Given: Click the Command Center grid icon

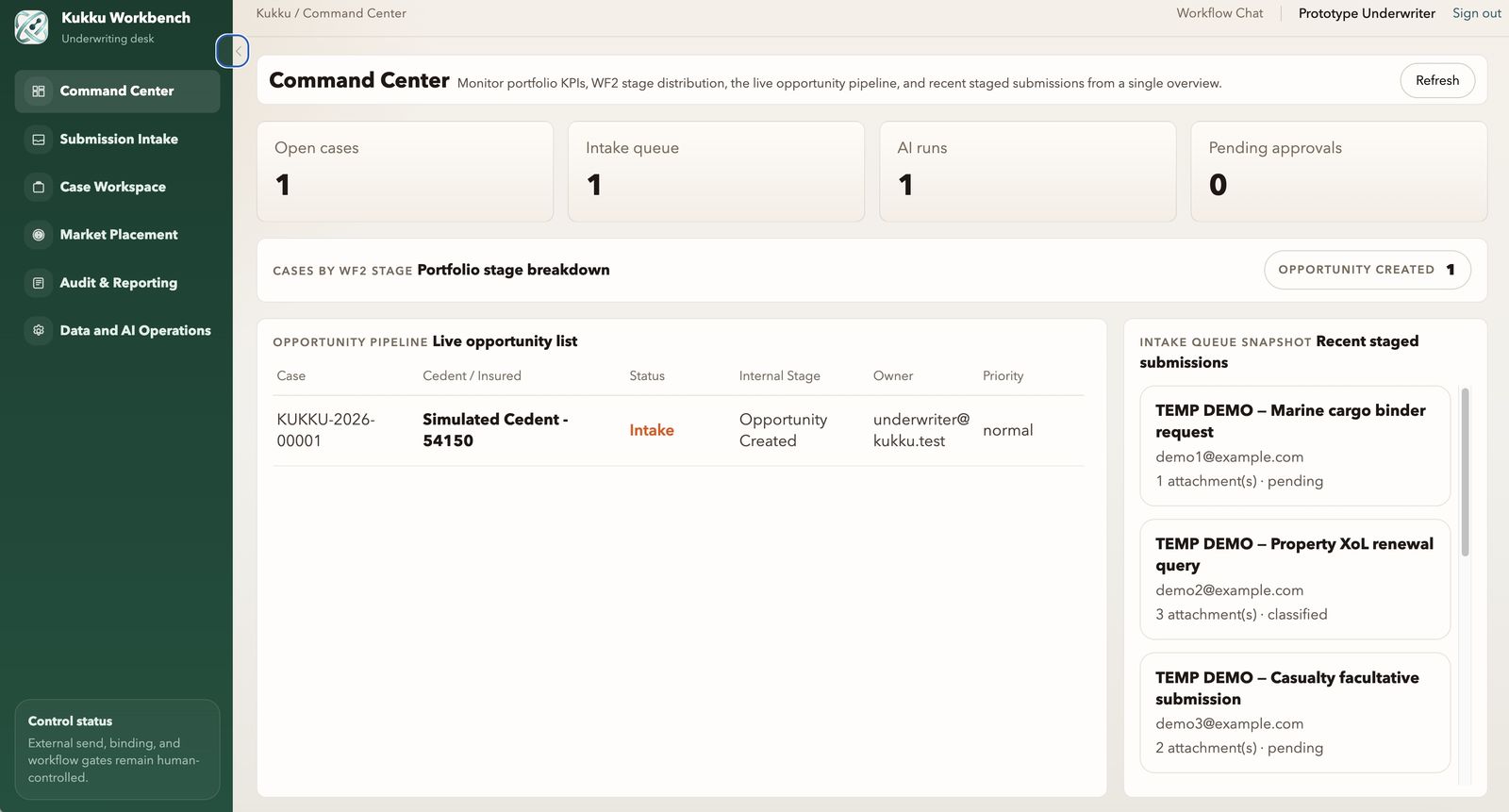Looking at the screenshot, I should 39,91.
